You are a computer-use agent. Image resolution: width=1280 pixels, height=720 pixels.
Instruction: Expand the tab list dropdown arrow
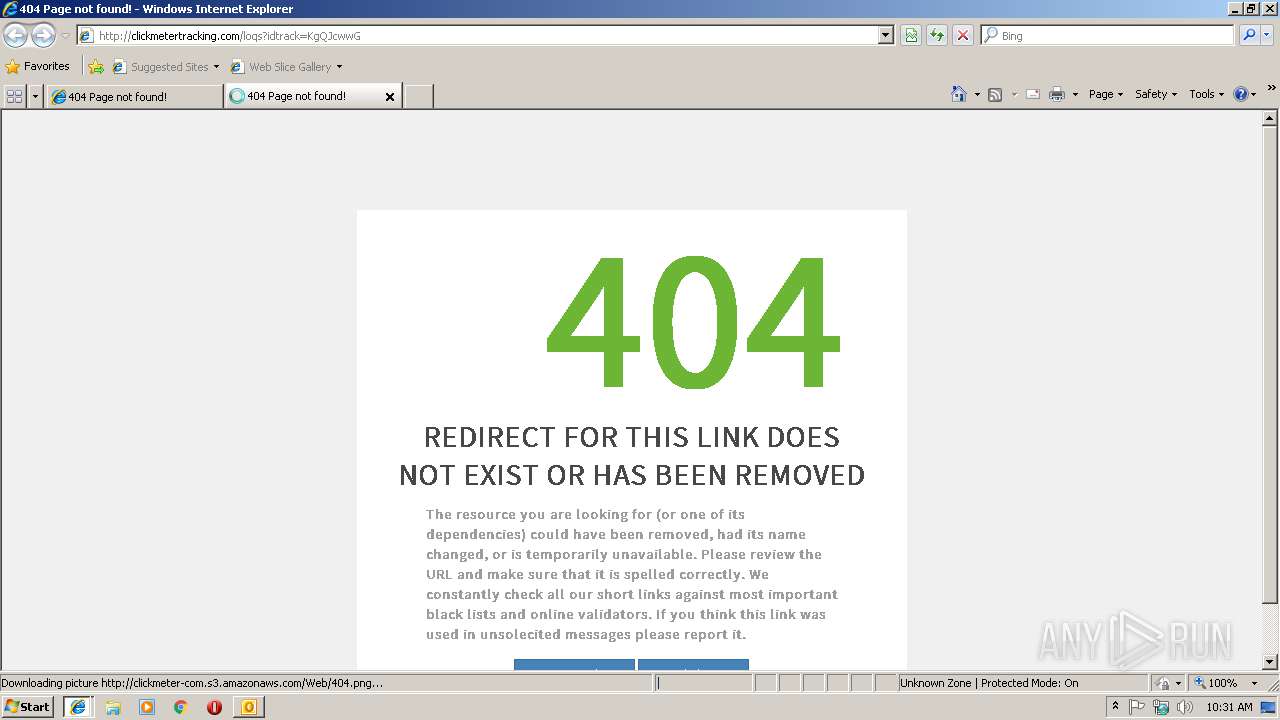36,96
